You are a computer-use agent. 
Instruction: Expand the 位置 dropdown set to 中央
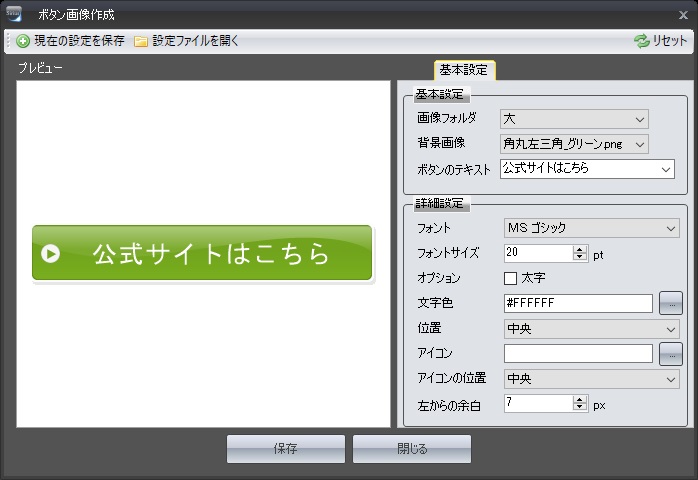click(x=592, y=328)
